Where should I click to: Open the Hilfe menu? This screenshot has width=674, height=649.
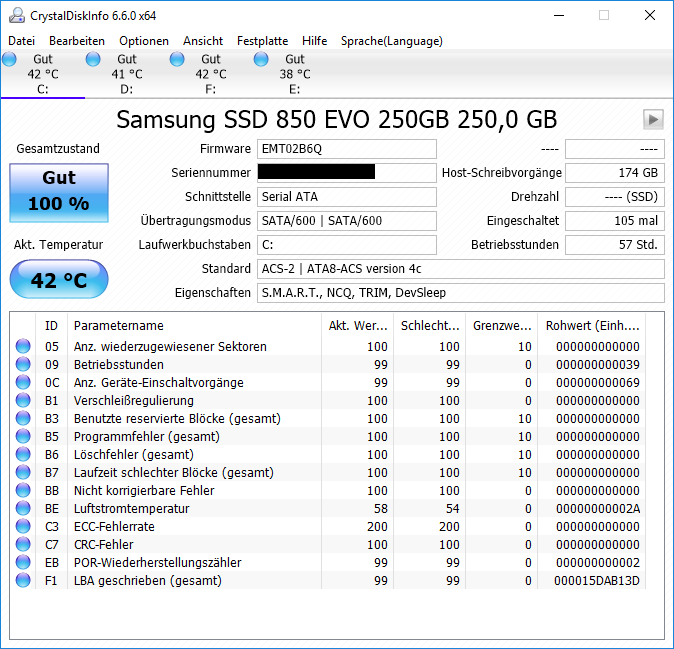(314, 41)
